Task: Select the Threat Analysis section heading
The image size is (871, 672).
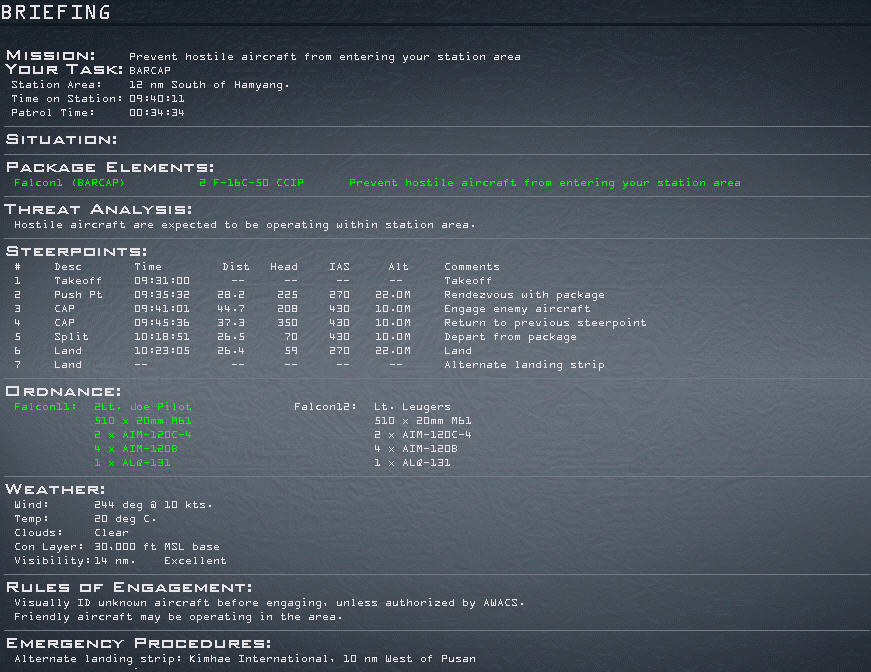Action: [98, 209]
